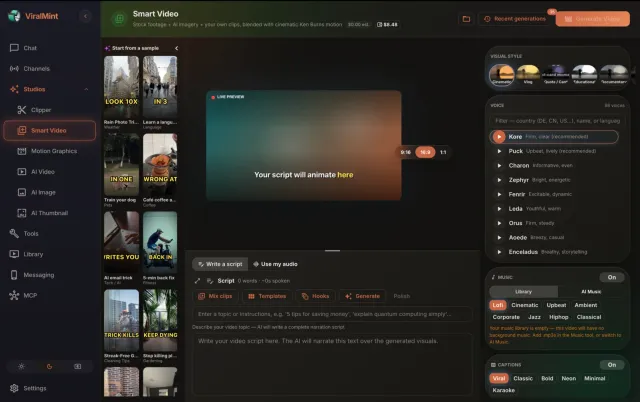Open the AI email trick sample
This screenshot has height=402, width=640.
pos(121,243)
